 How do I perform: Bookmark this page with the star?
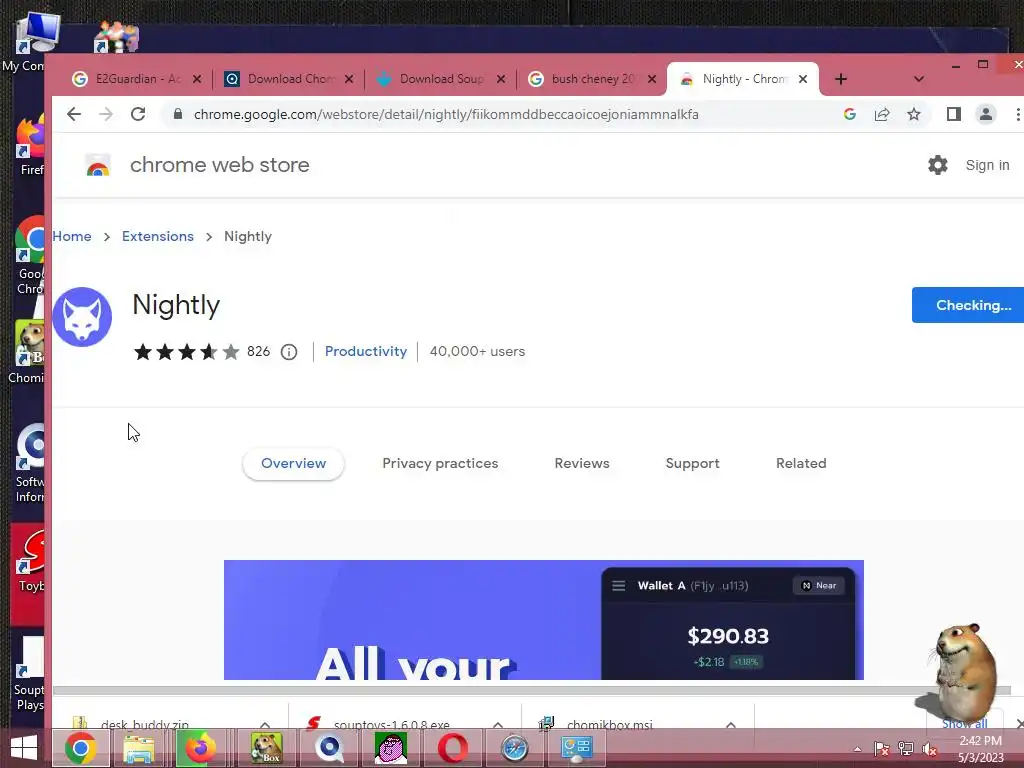[x=914, y=114]
